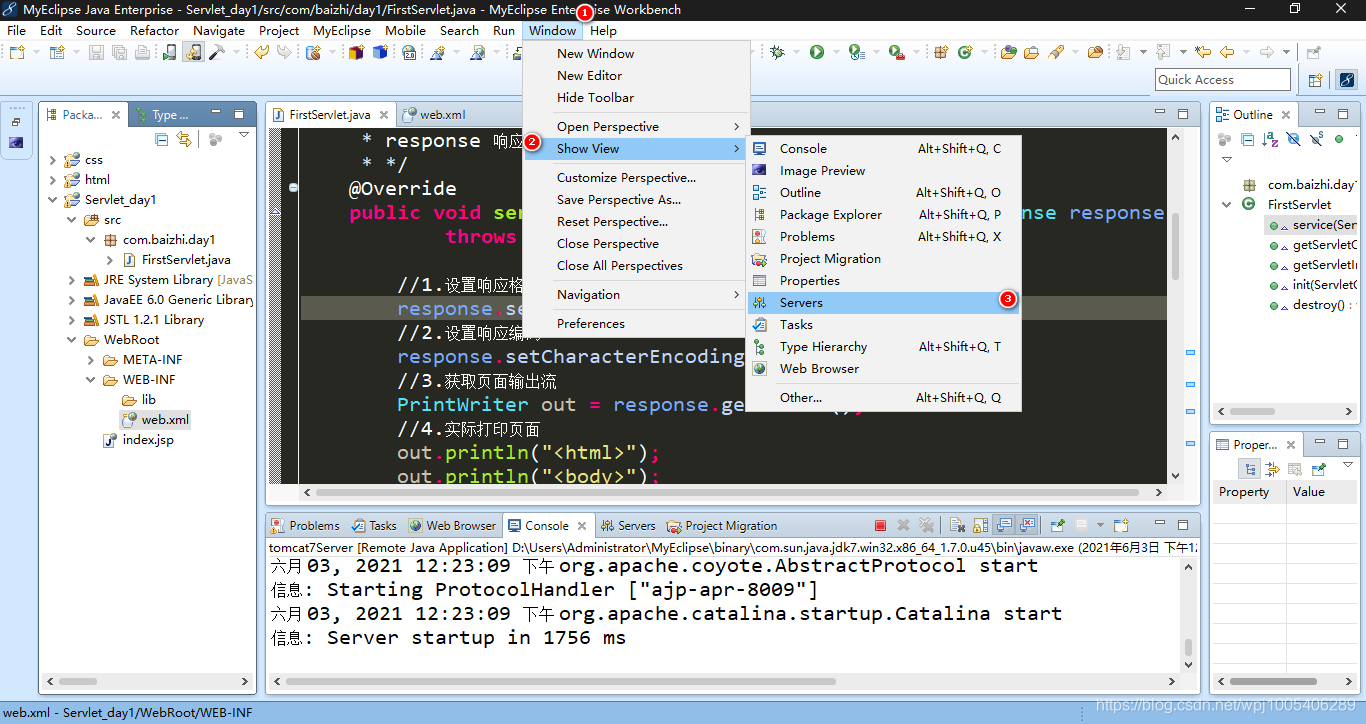This screenshot has width=1366, height=724.
Task: Click the Hide Static Members icon in Outline
Action: (1316, 139)
